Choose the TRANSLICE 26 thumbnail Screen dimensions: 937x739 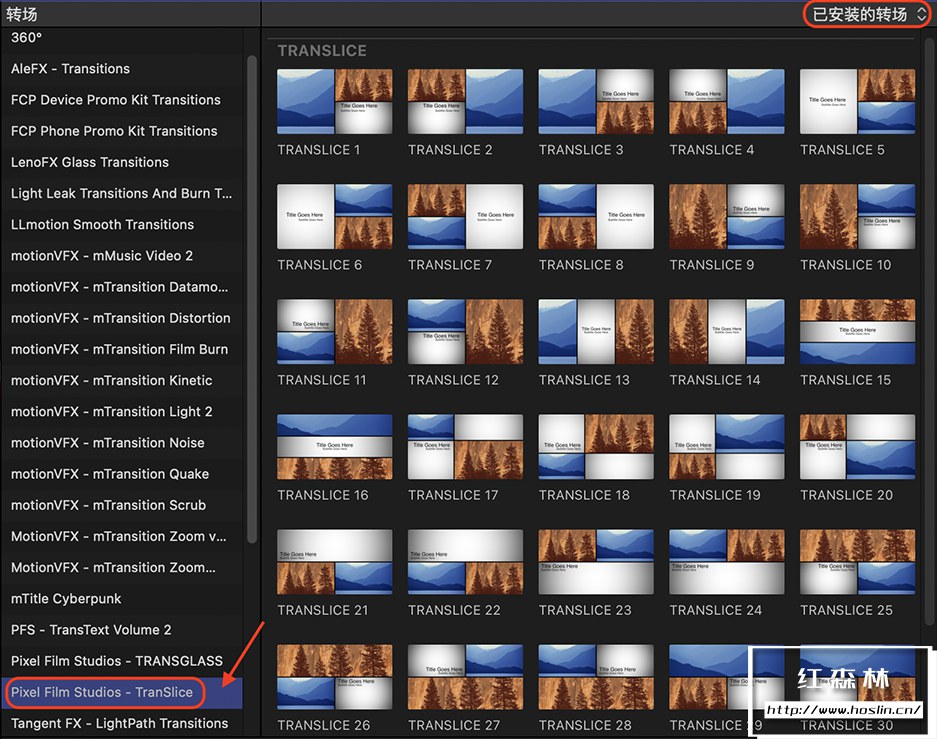click(335, 677)
